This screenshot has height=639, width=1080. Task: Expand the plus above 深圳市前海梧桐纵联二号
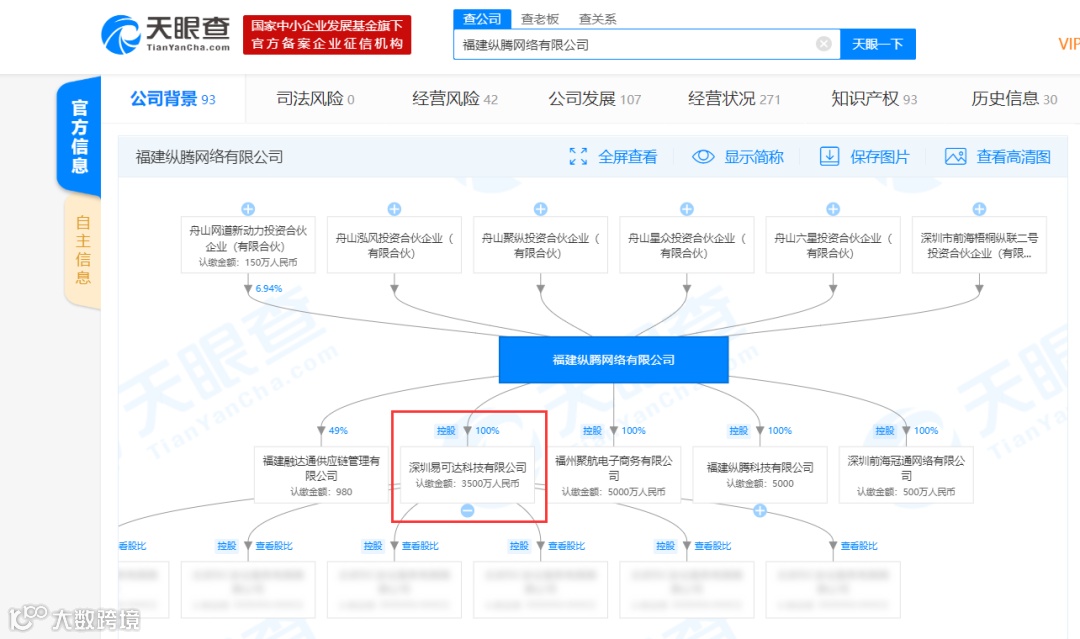click(x=979, y=209)
